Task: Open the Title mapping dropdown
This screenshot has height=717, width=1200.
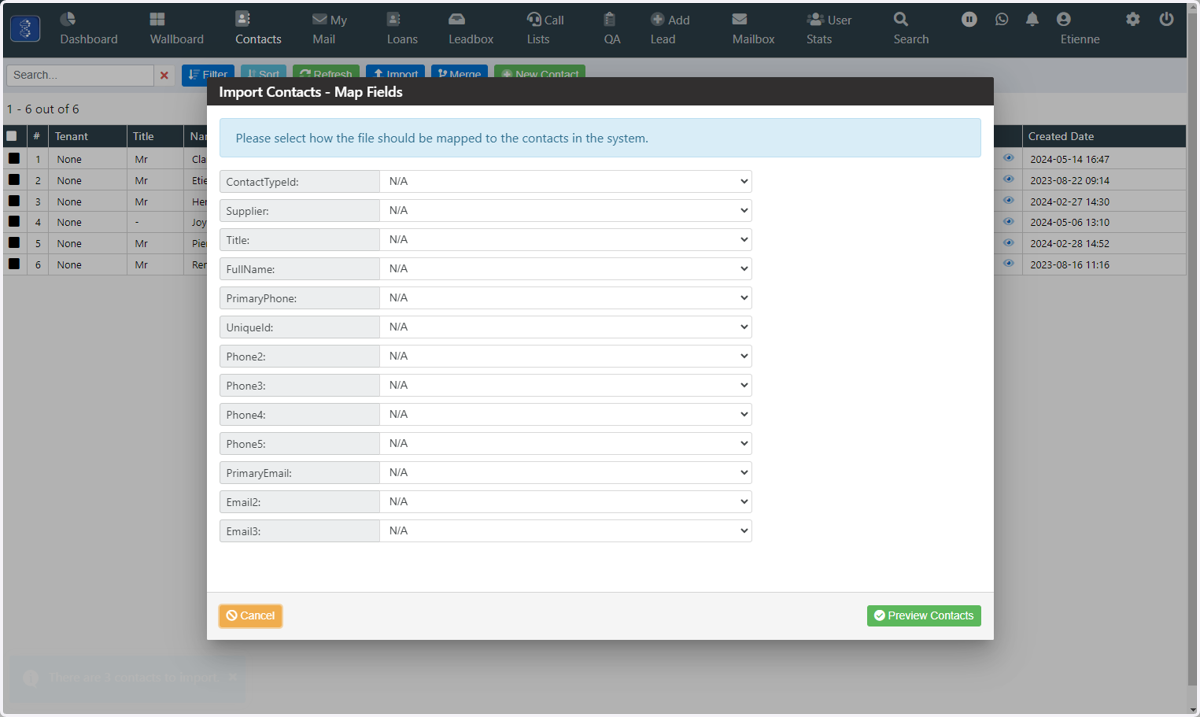Action: click(565, 239)
